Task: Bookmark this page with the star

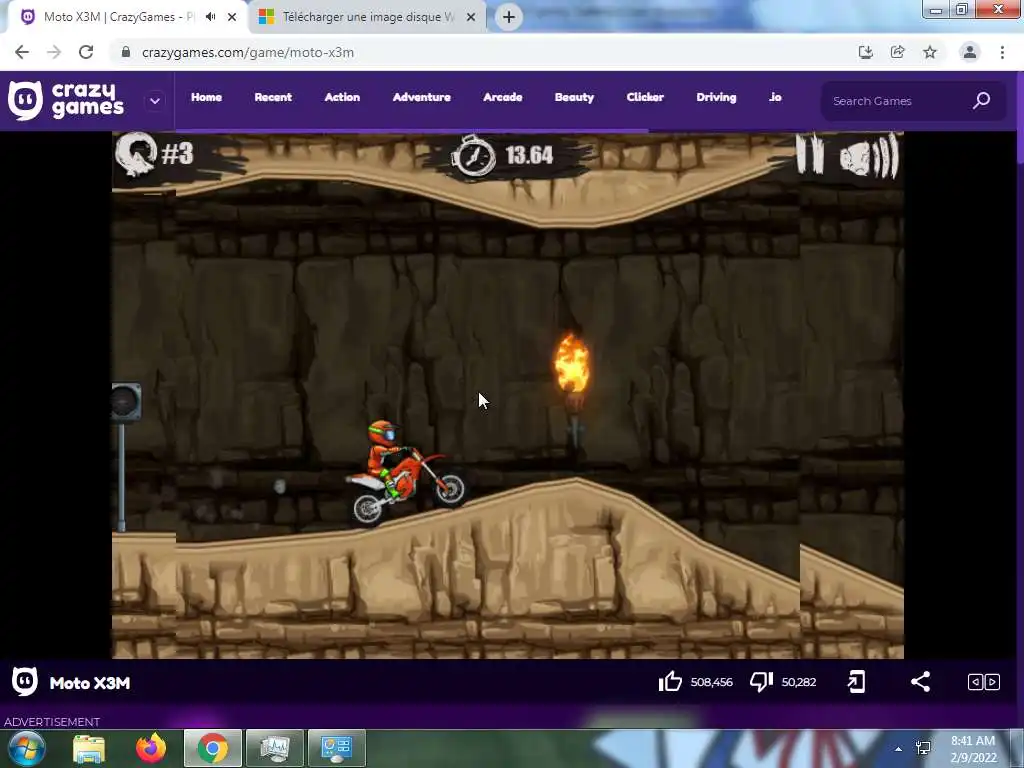Action: 930,52
